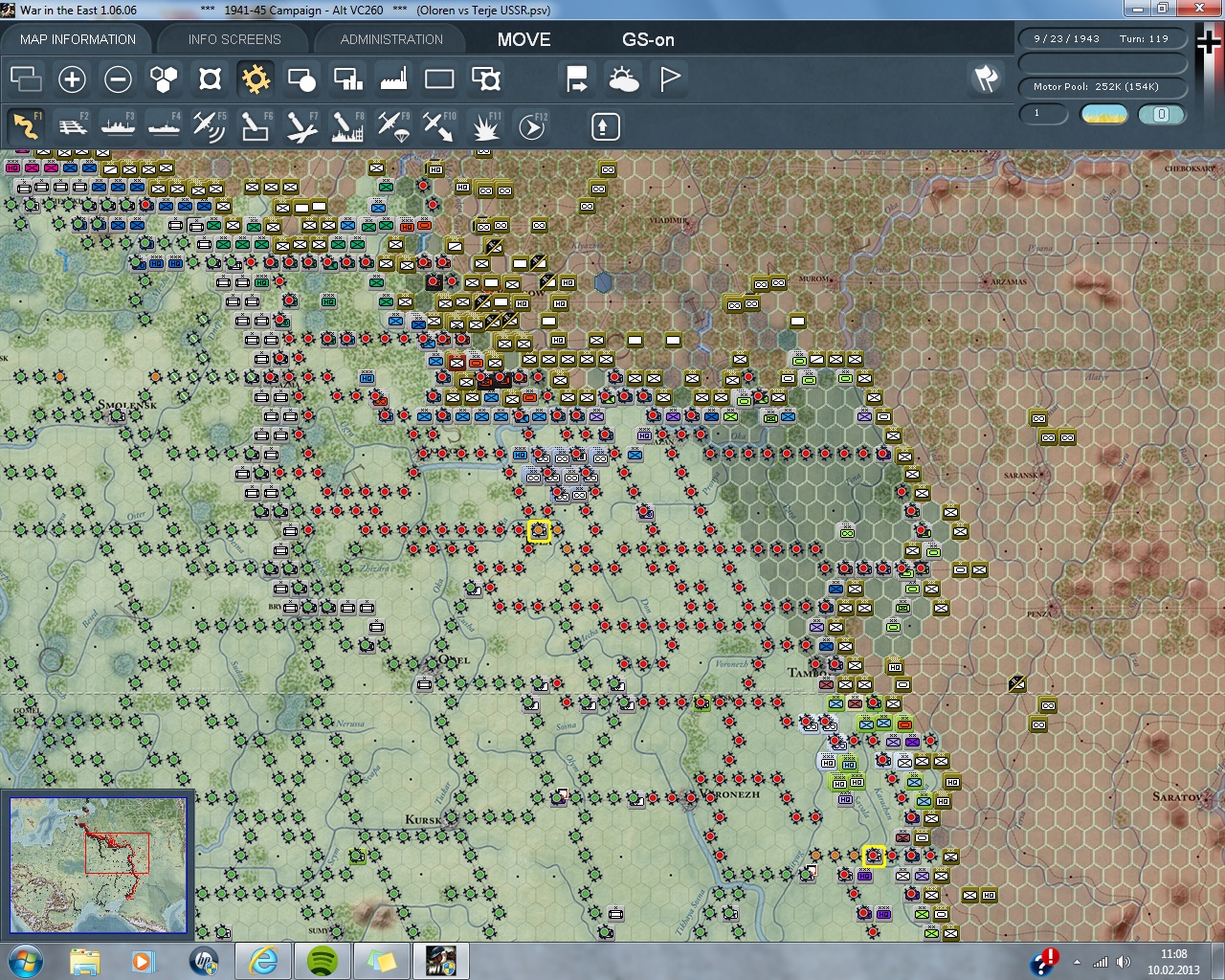Screen dimensions: 1225x980
Task: Select the F7 bomb airfield mode icon
Action: (301, 126)
